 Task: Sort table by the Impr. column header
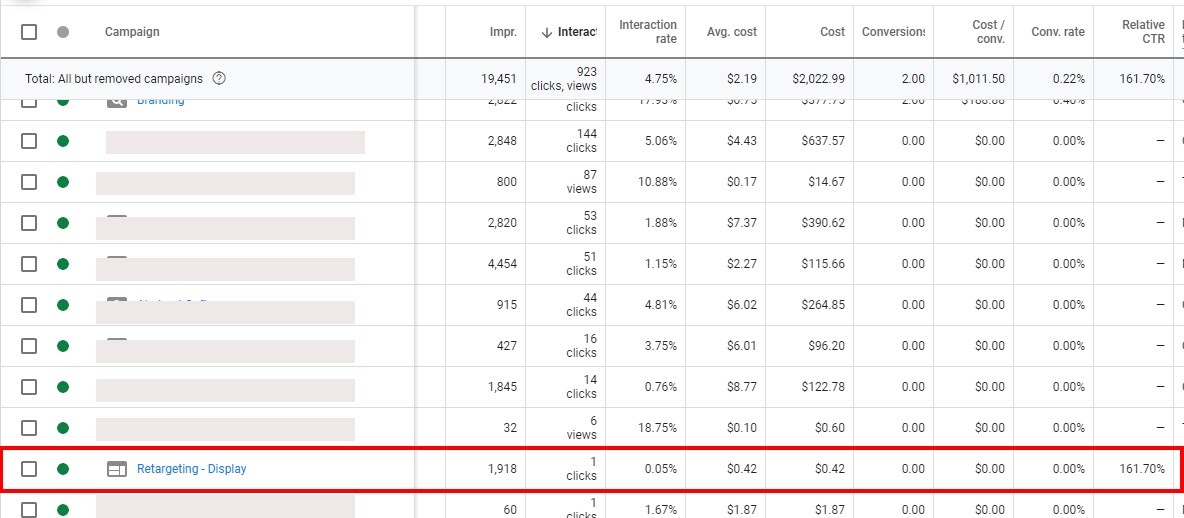(503, 32)
